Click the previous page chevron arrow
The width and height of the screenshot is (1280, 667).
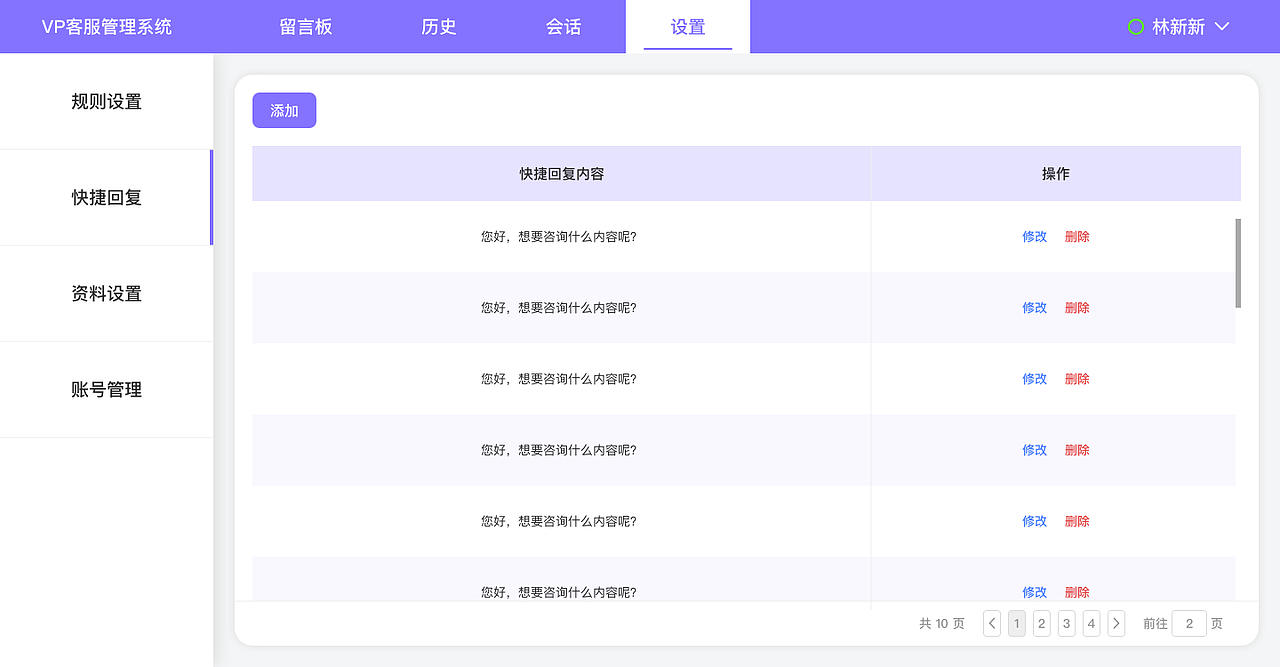991,623
